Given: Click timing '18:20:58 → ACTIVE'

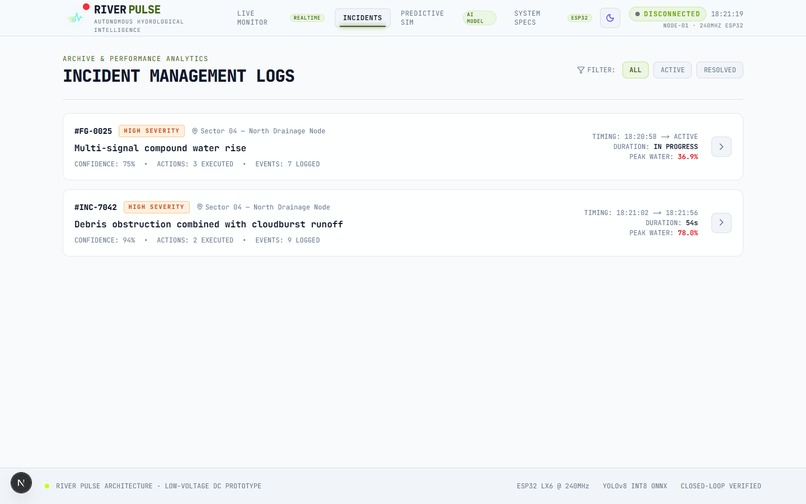Looking at the screenshot, I should coord(661,137).
